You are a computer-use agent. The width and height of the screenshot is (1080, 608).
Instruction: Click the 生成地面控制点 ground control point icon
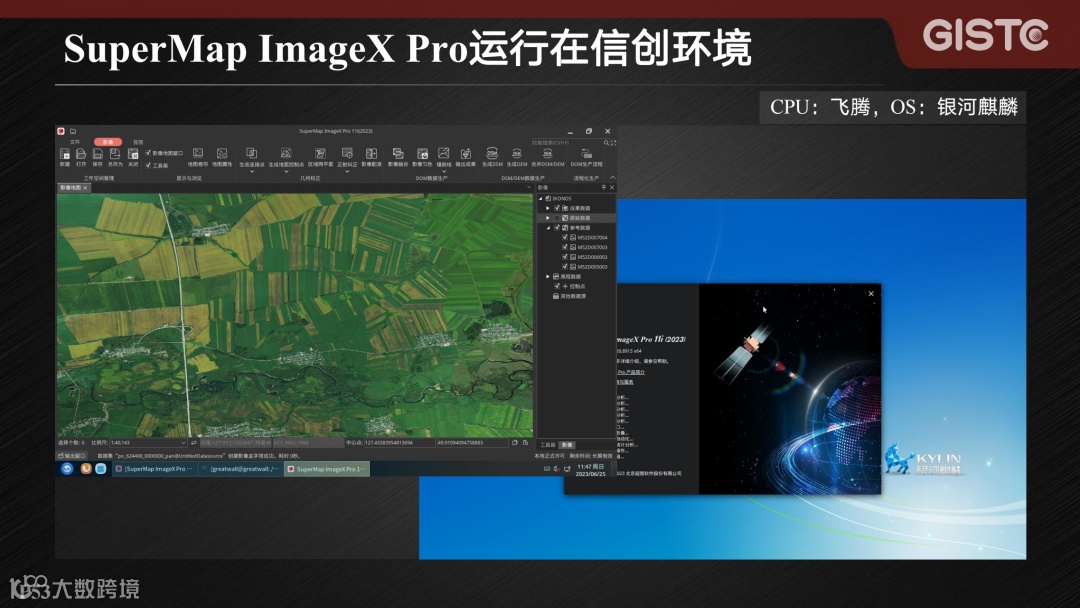coord(286,153)
